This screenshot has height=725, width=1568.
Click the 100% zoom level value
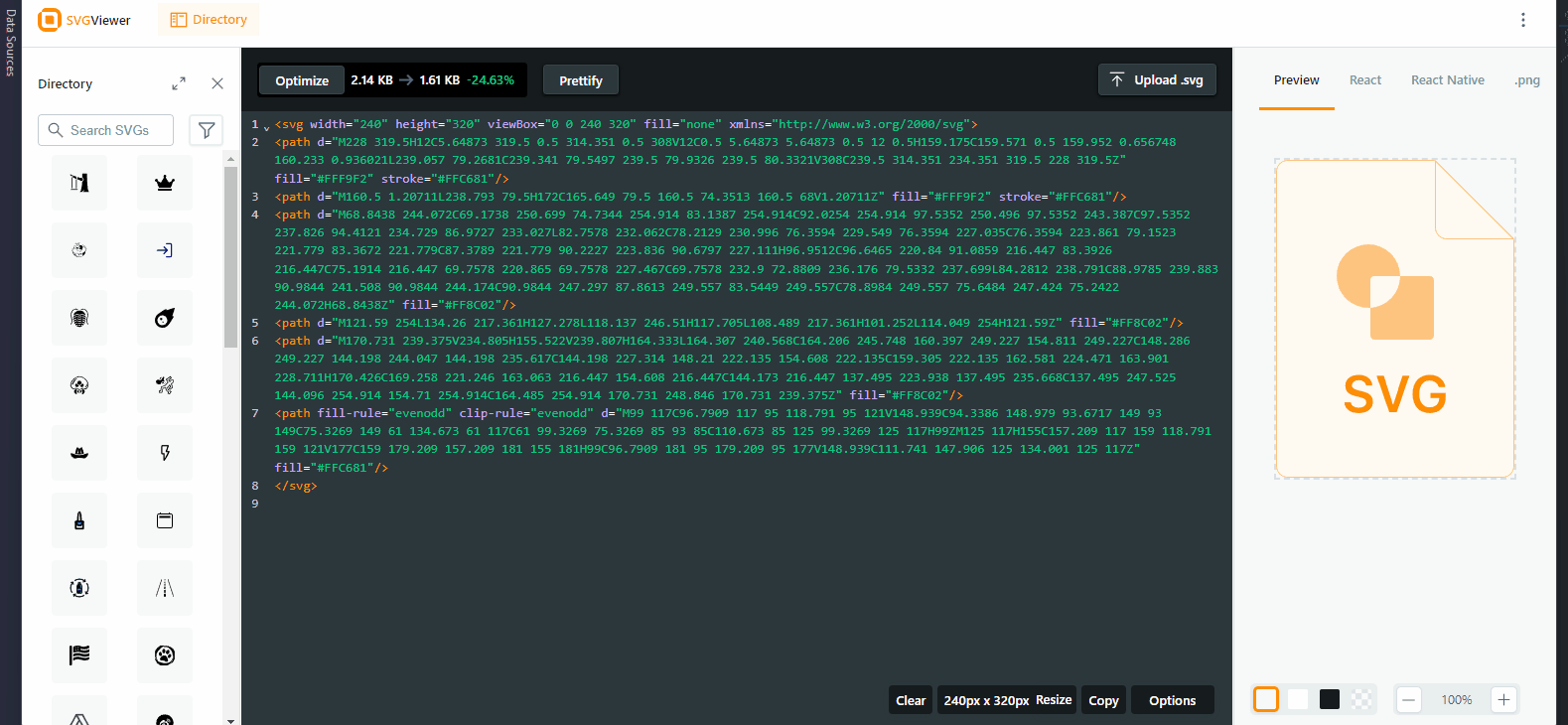[x=1457, y=699]
